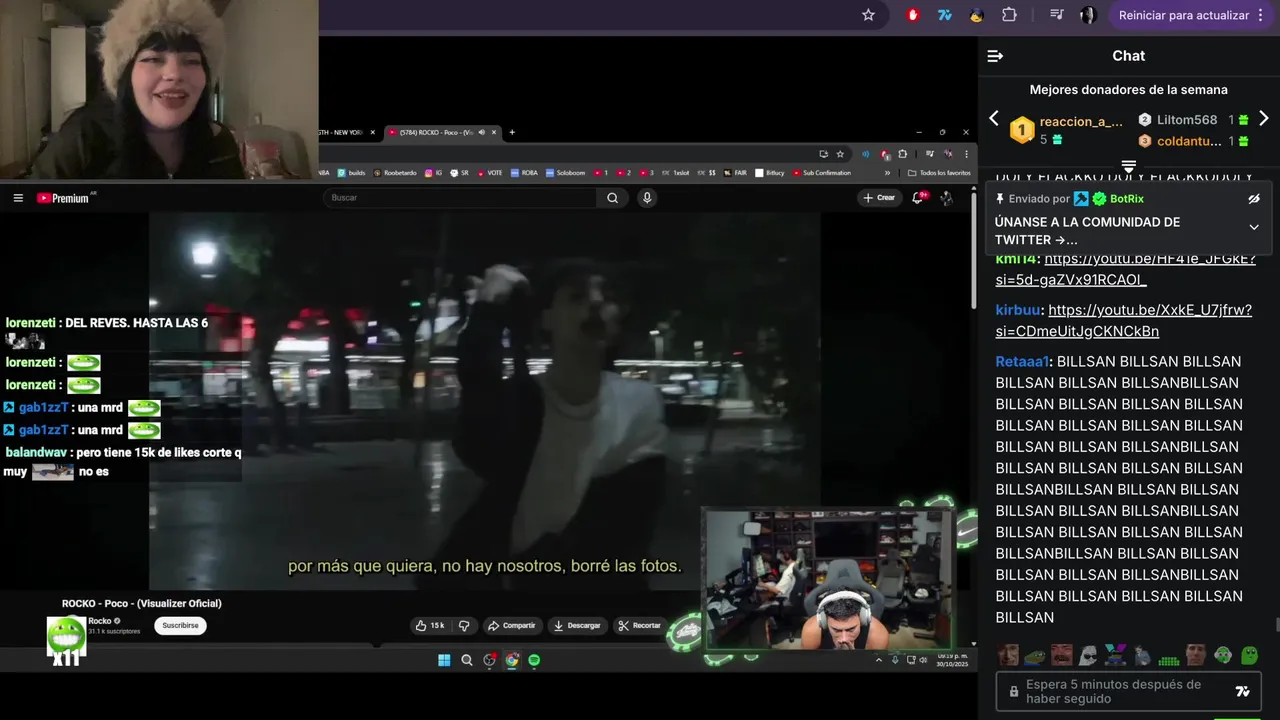Open the emote picker beside chat input
The height and width of the screenshot is (720, 1280).
tap(1243, 691)
